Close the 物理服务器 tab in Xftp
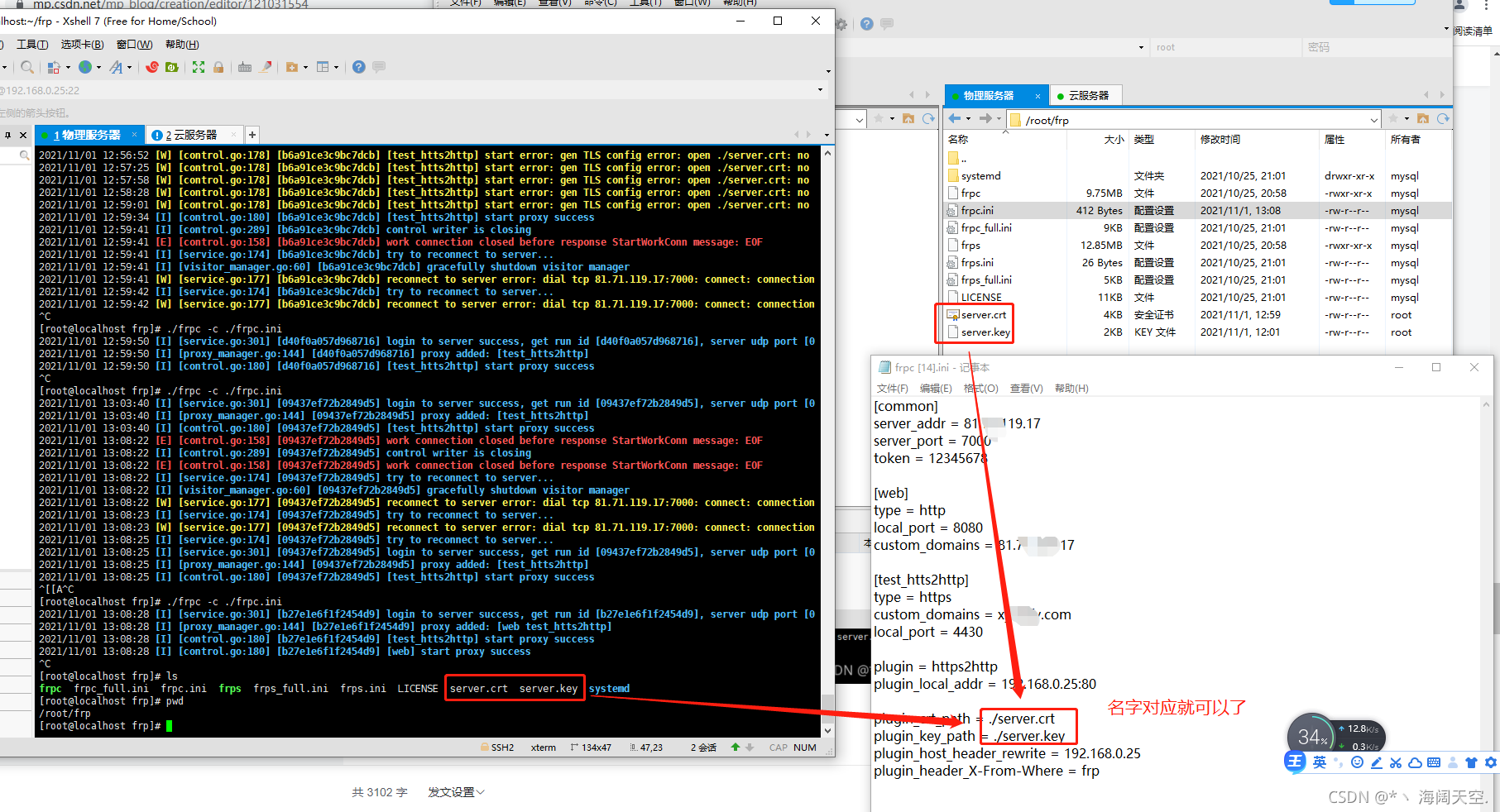The height and width of the screenshot is (812, 1500). [1038, 96]
